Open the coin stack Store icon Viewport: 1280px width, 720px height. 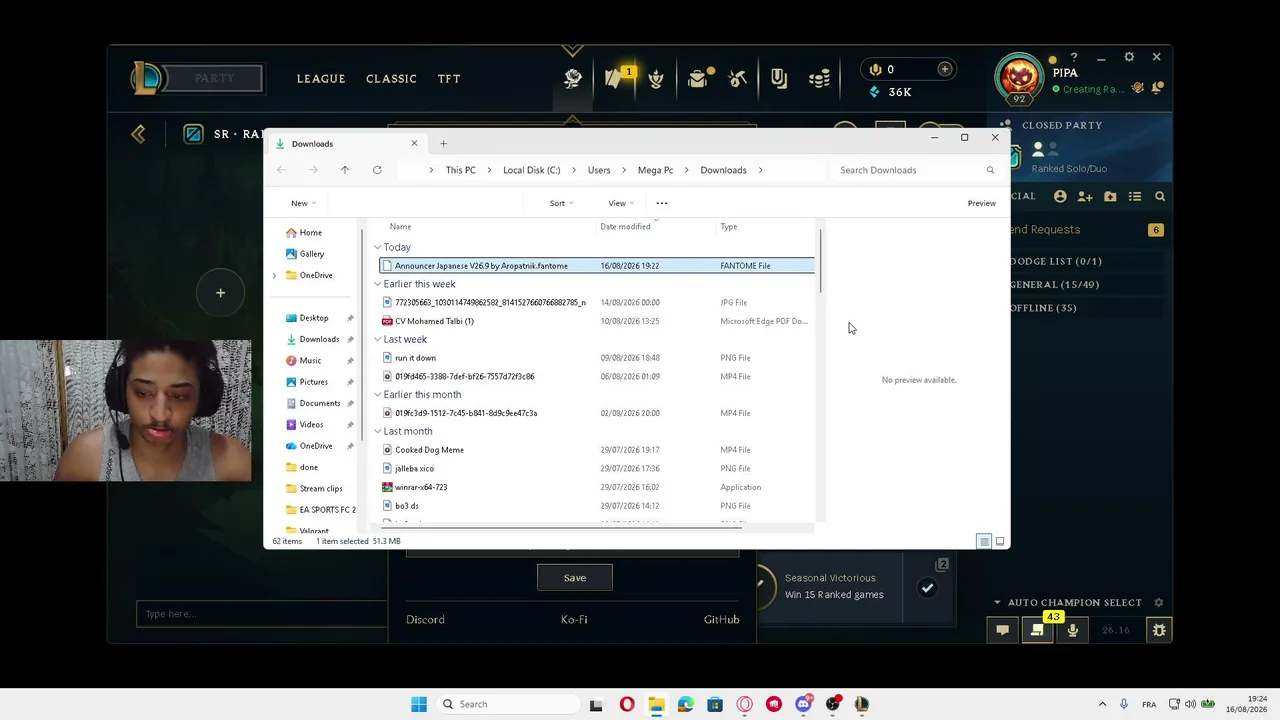coord(819,79)
